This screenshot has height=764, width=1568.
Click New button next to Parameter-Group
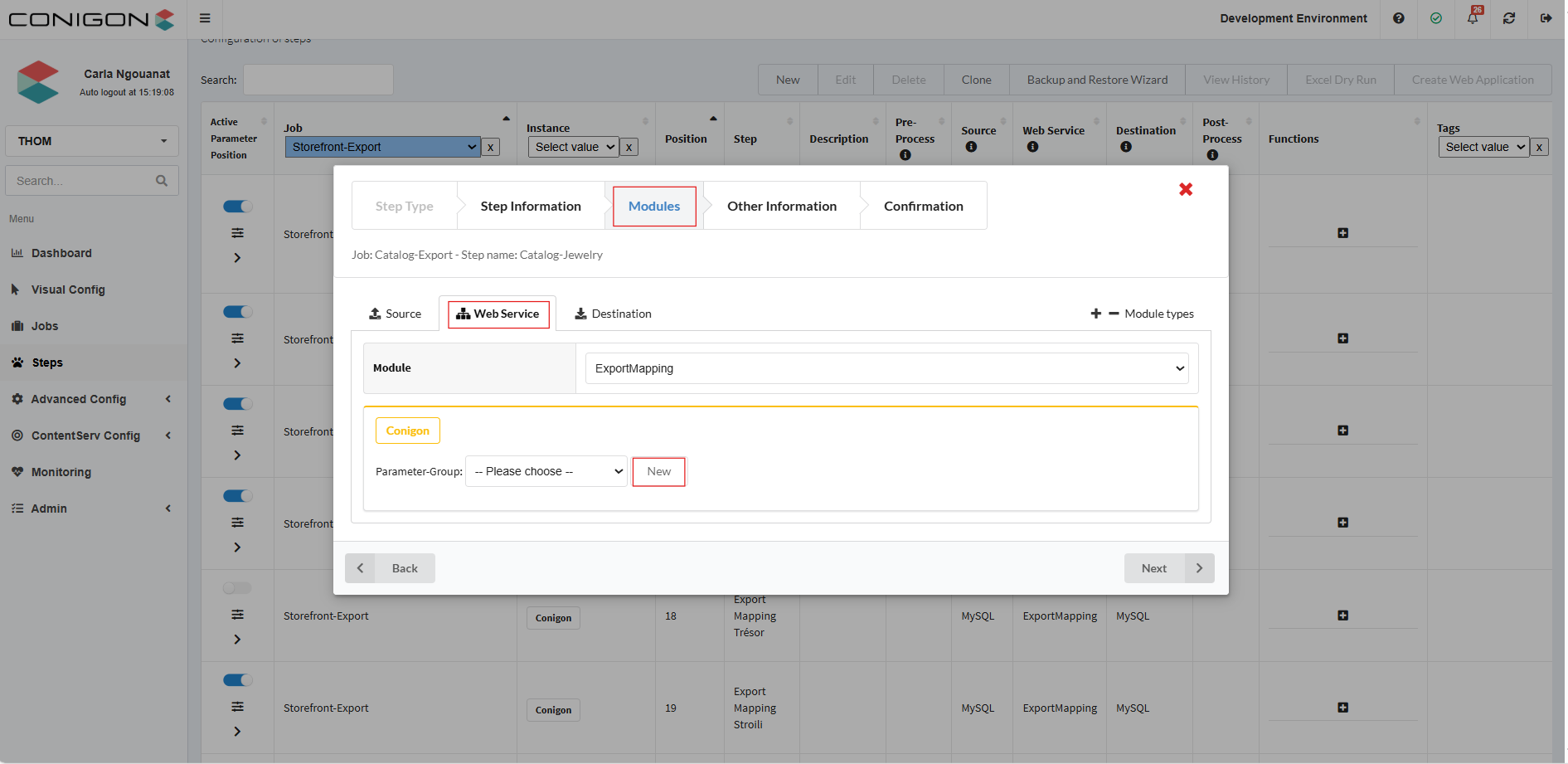tap(658, 471)
